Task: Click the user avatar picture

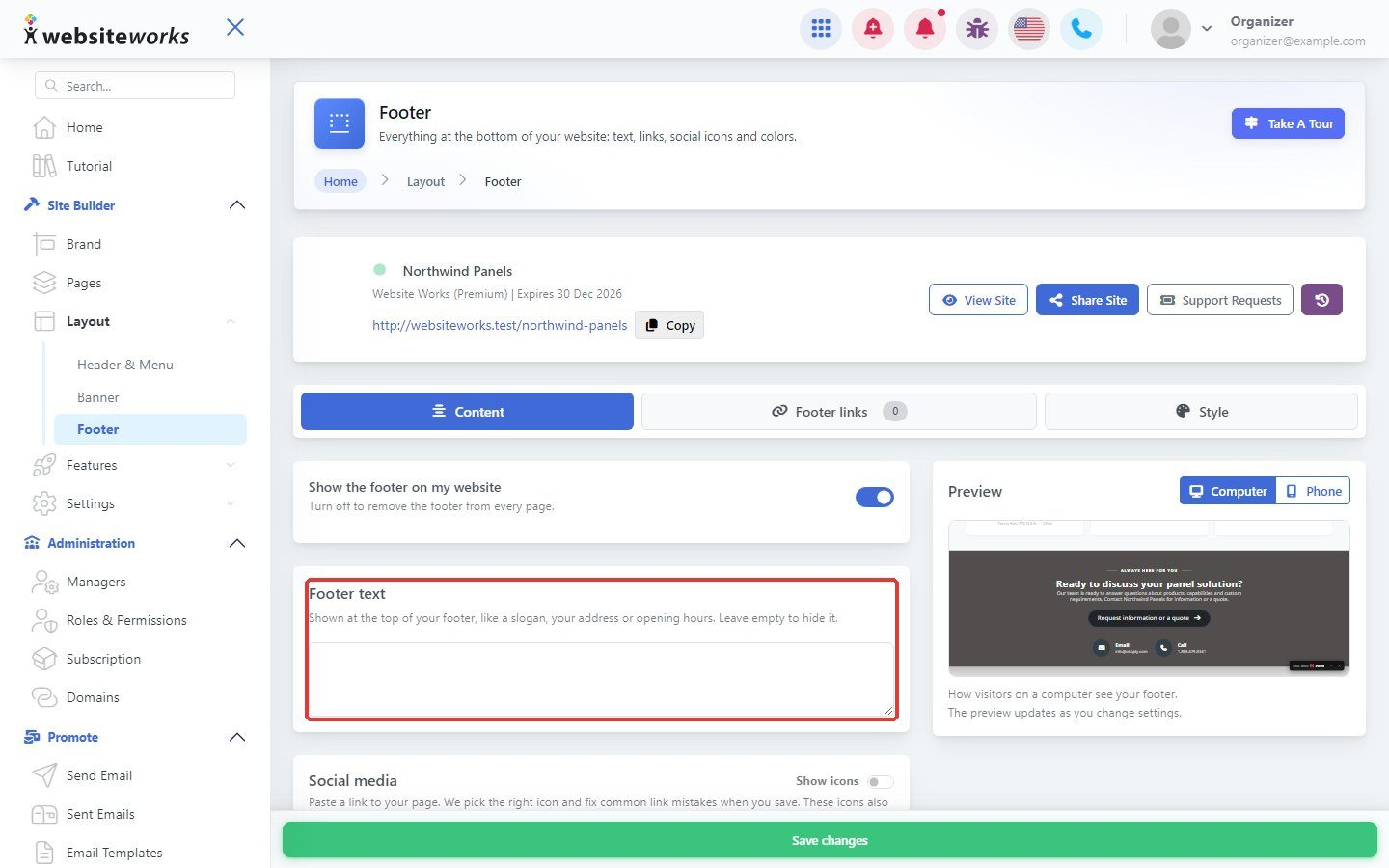Action: click(1171, 29)
